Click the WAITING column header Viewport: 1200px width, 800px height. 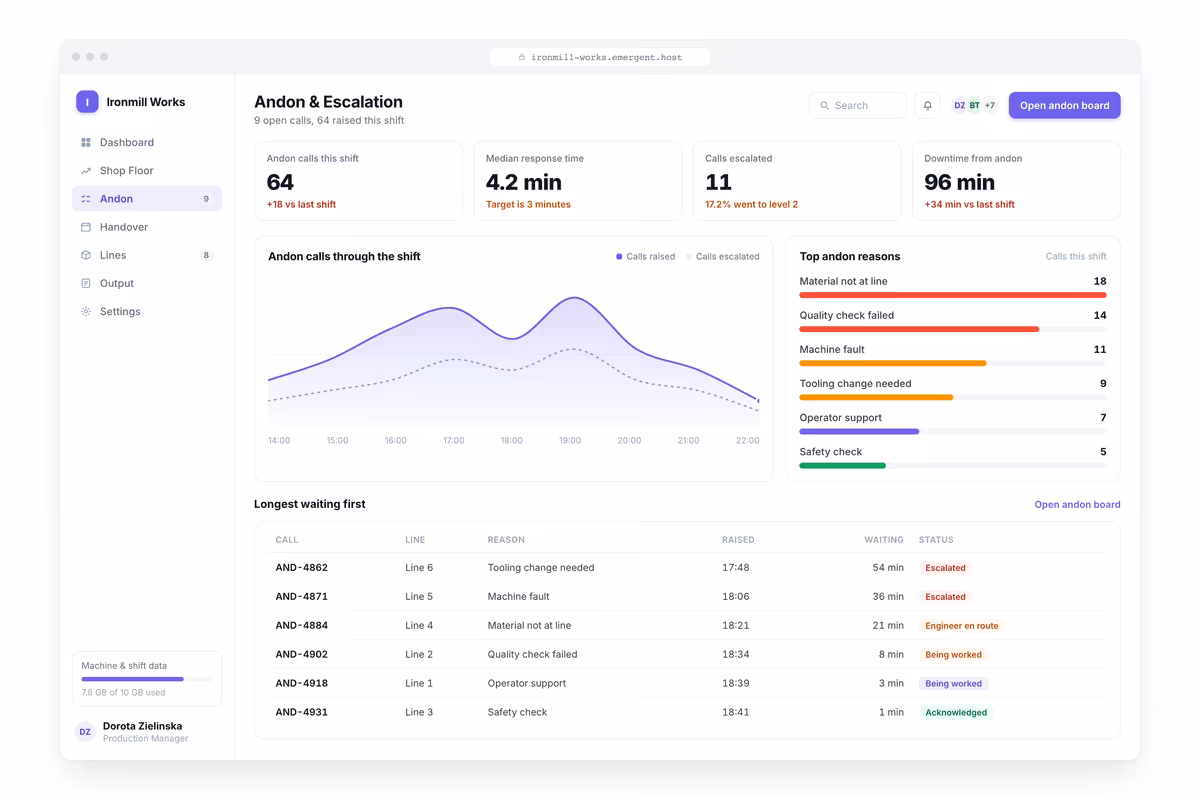coord(884,540)
